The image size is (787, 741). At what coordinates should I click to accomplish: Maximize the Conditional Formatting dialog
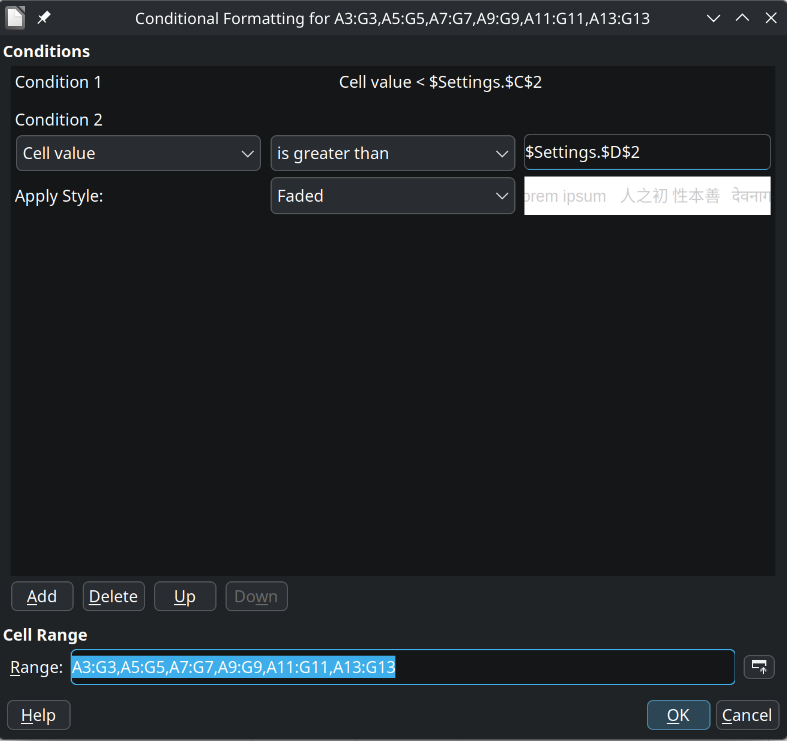coord(742,18)
